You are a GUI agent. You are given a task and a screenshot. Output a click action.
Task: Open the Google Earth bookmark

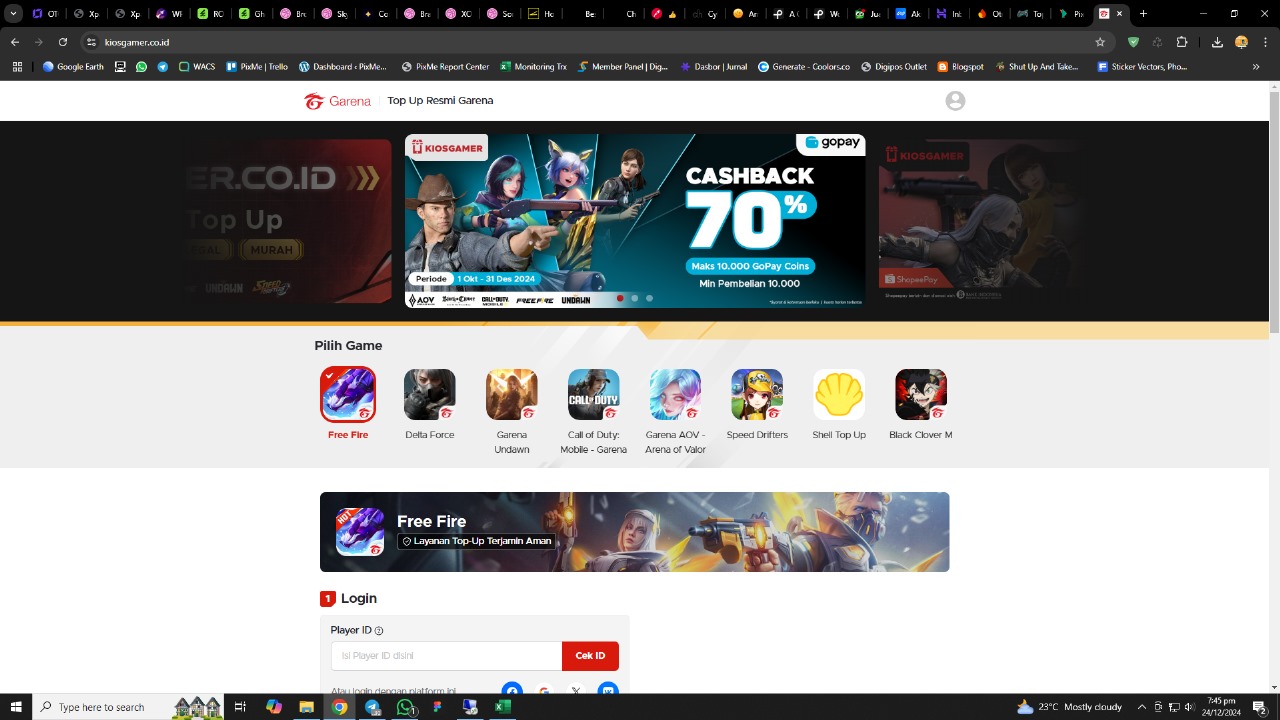tap(73, 67)
